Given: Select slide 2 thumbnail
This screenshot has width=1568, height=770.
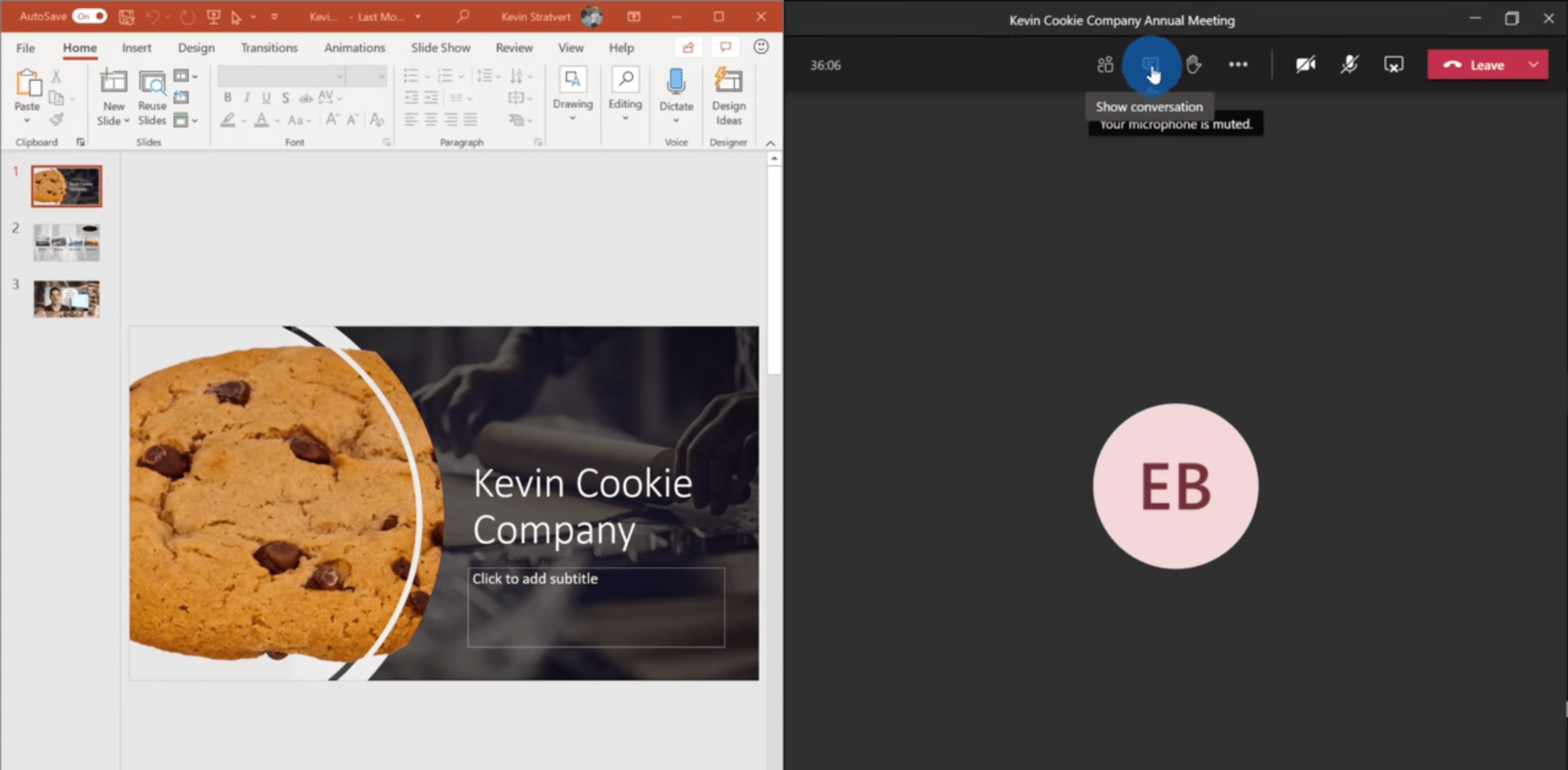Looking at the screenshot, I should 67,242.
